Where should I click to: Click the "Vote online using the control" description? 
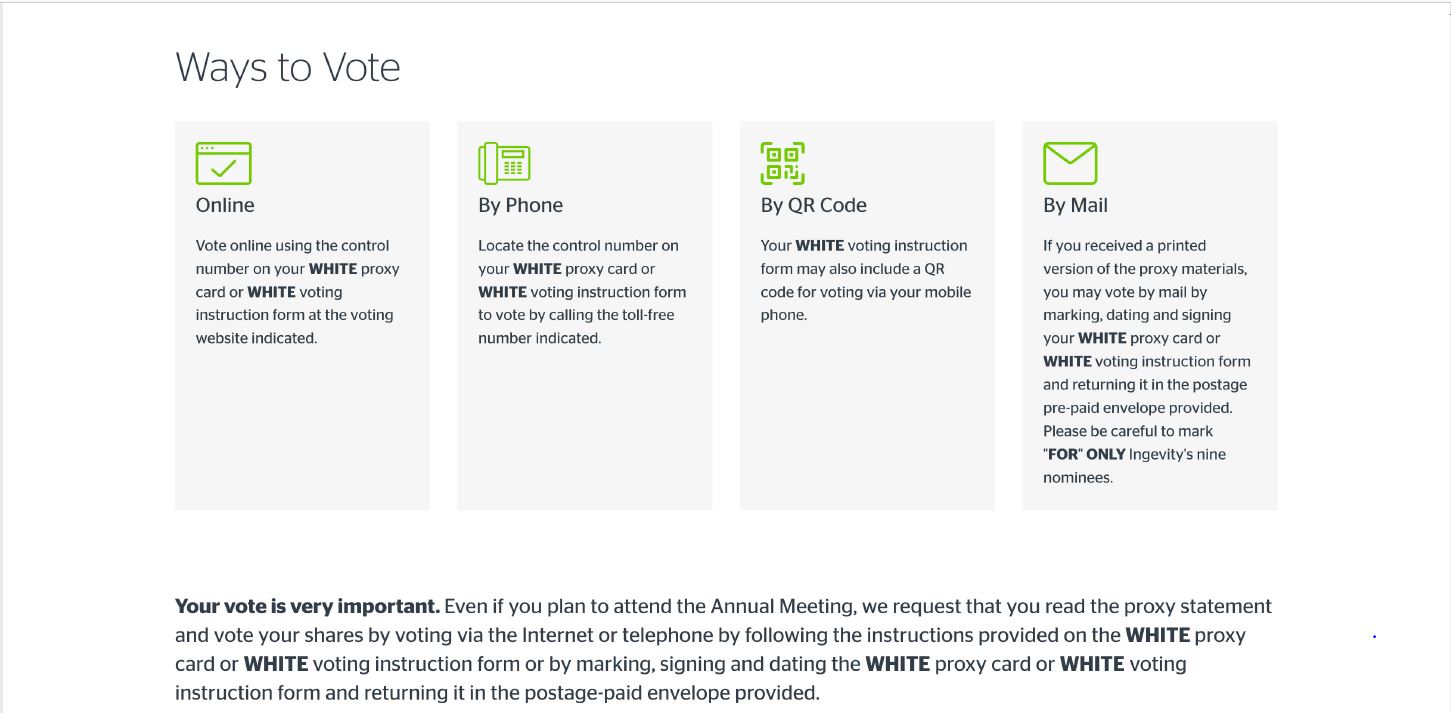tap(293, 246)
